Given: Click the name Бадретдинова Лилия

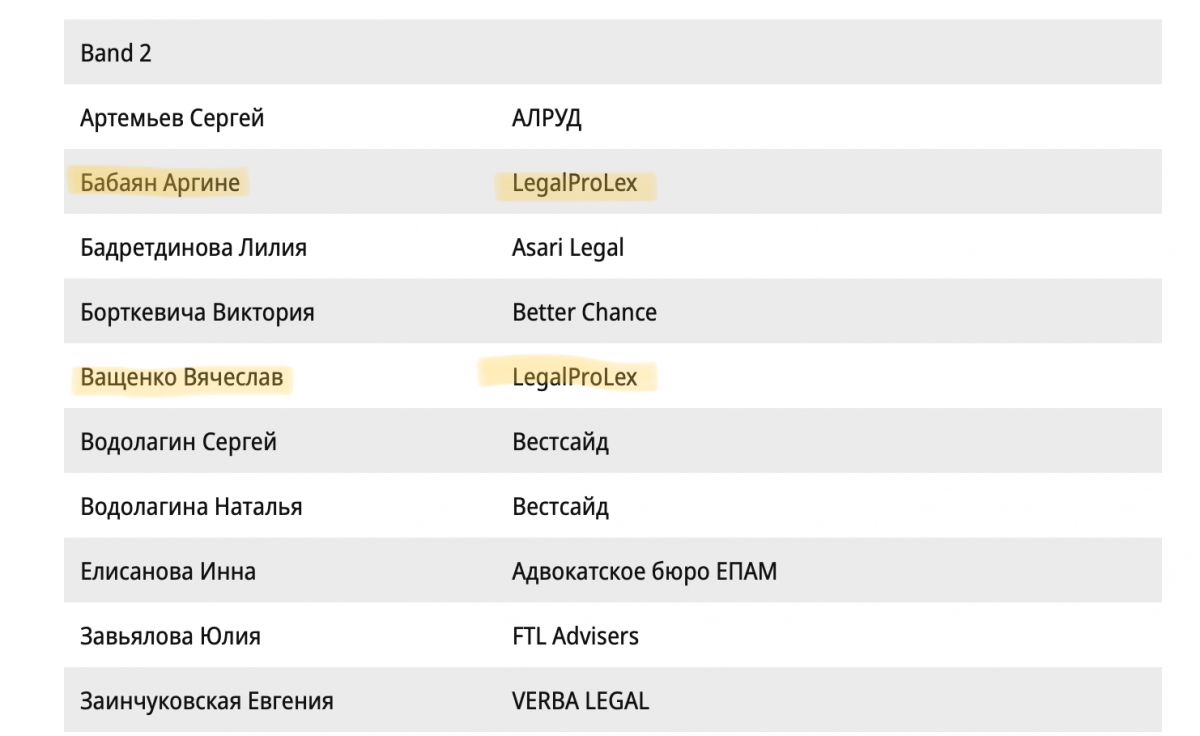Looking at the screenshot, I should (193, 248).
